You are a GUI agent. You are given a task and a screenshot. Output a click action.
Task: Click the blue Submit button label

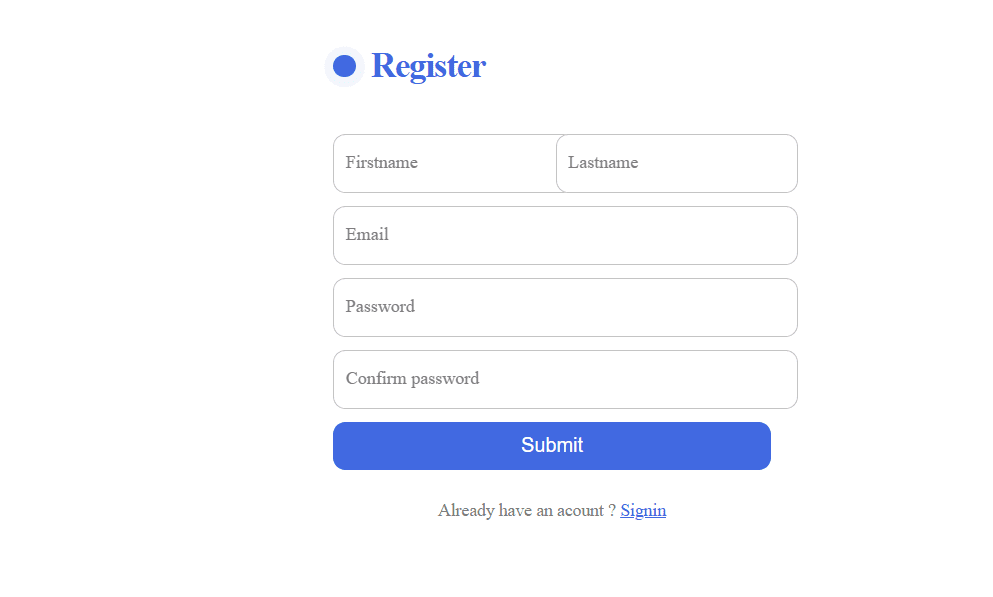[552, 445]
